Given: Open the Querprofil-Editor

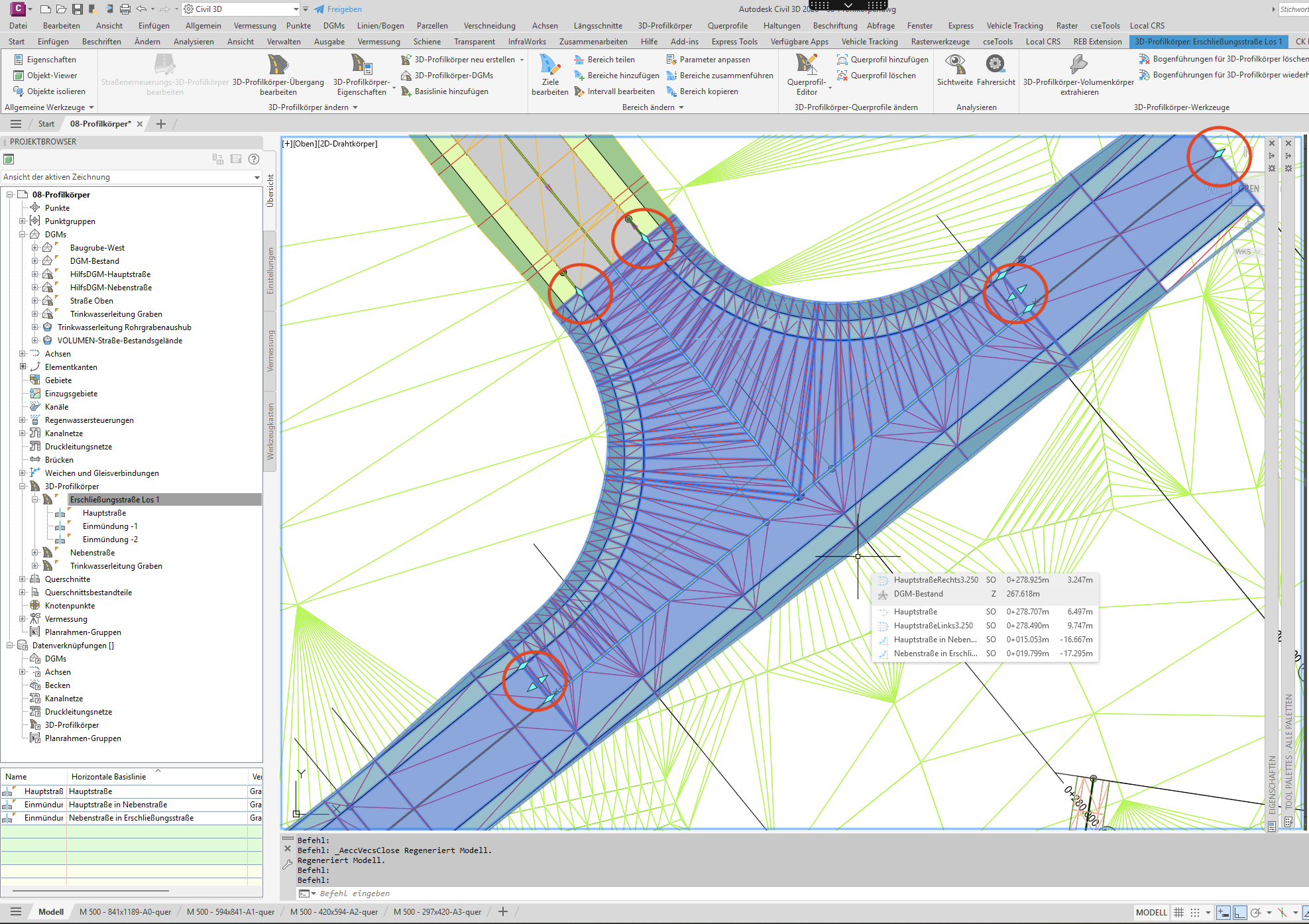Looking at the screenshot, I should click(x=807, y=75).
